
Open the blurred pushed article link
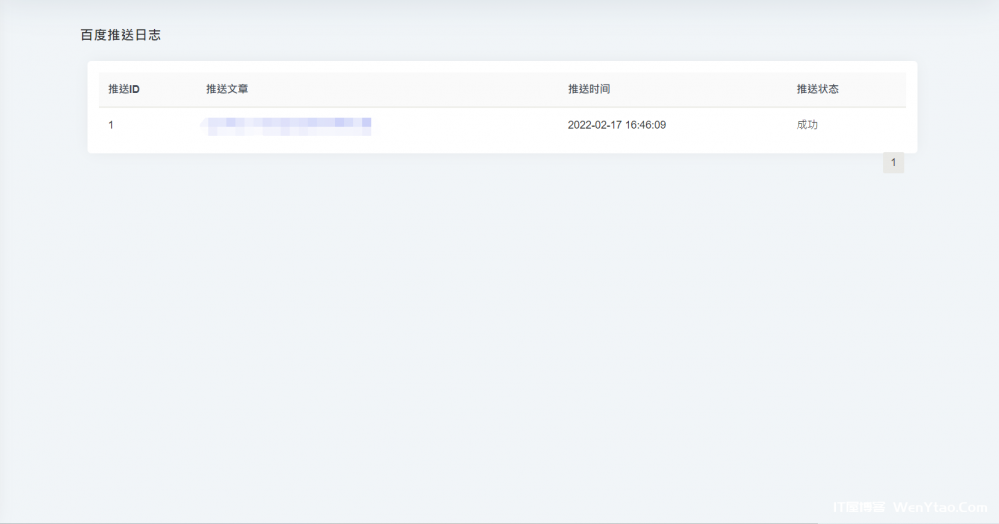tap(288, 125)
